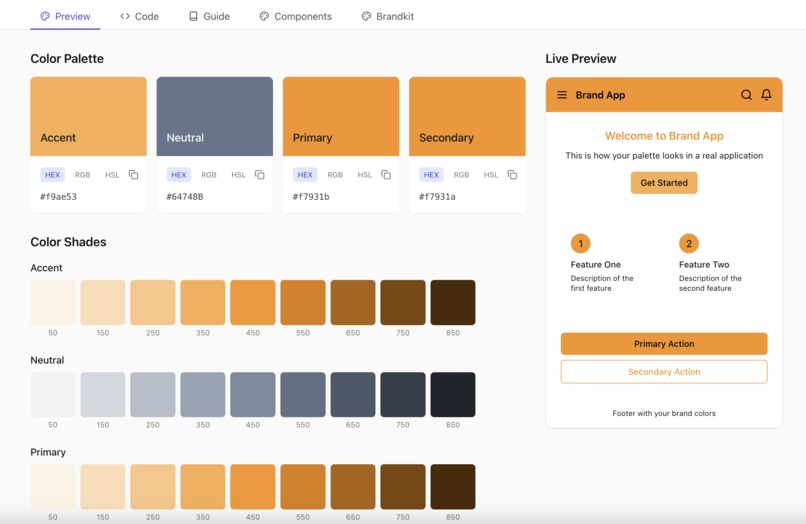Select Accent shade 650 swatch
The width and height of the screenshot is (806, 524).
tap(353, 302)
